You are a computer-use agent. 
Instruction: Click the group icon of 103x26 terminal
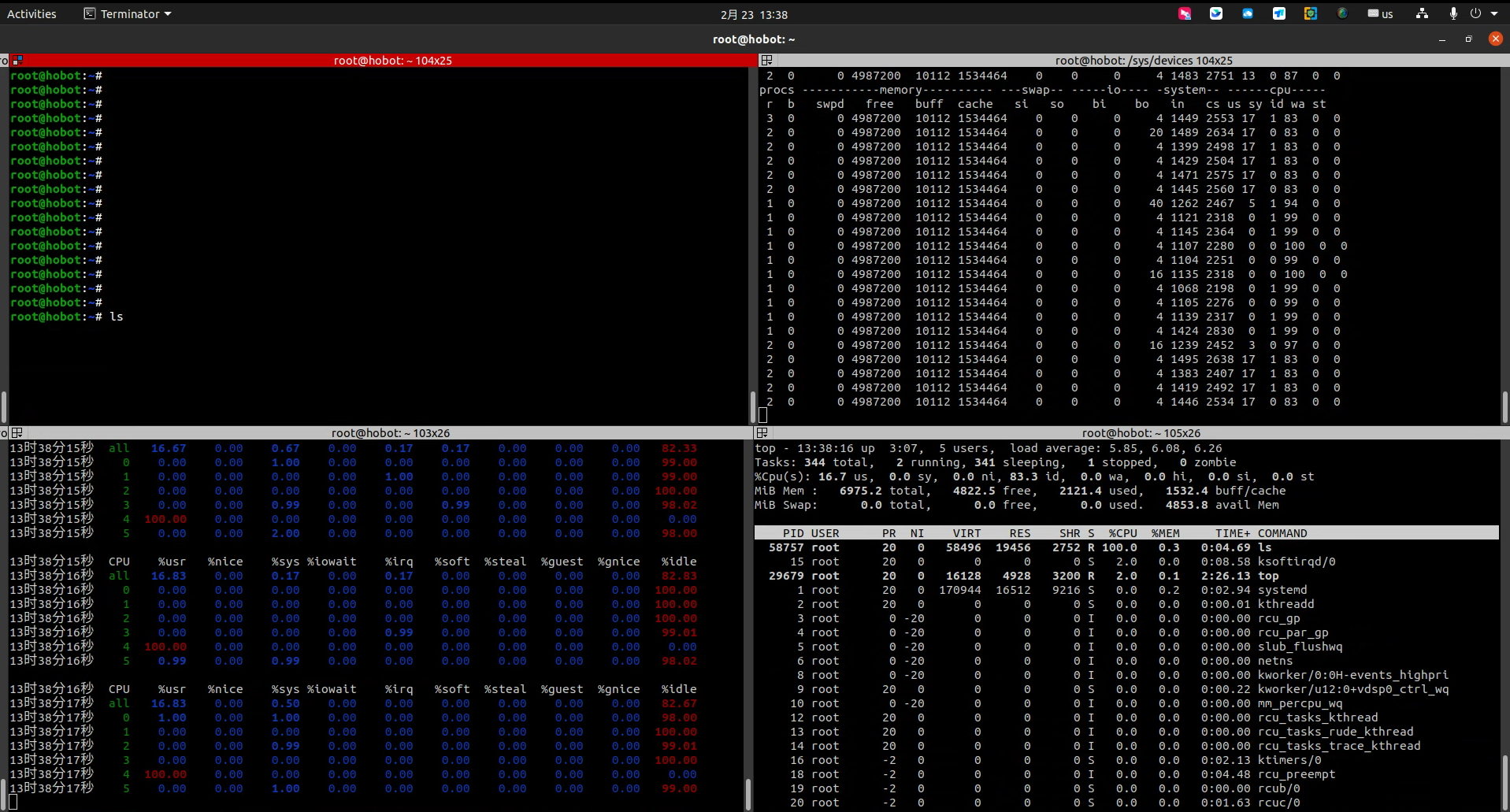(17, 432)
